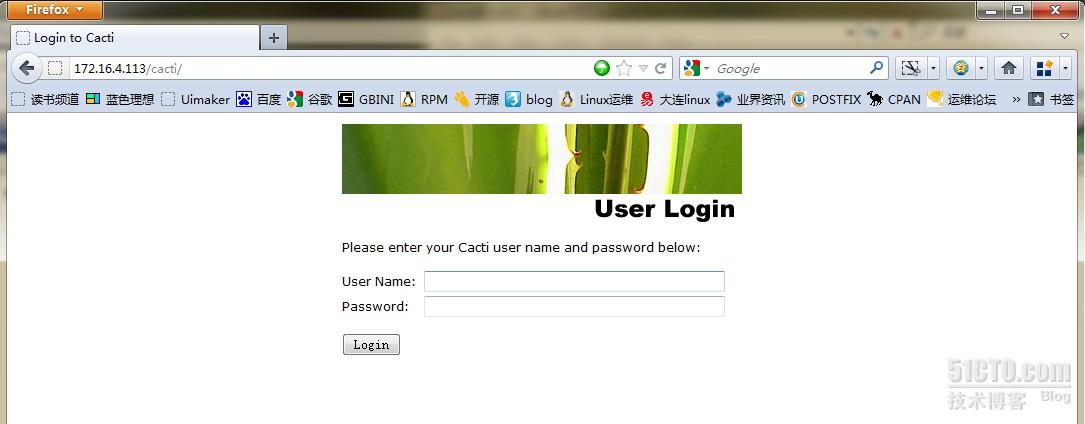Click the green go arrow icon
This screenshot has width=1085, height=424.
[x=602, y=68]
